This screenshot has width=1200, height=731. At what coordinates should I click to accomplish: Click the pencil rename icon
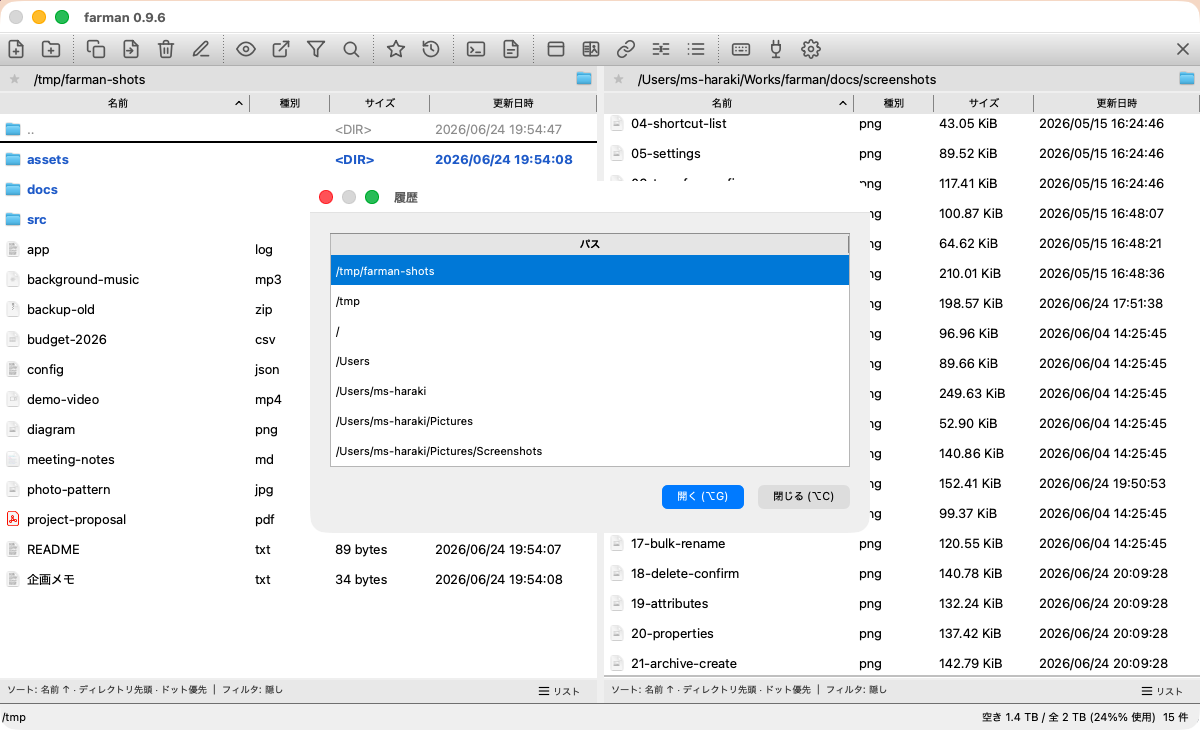[x=200, y=48]
